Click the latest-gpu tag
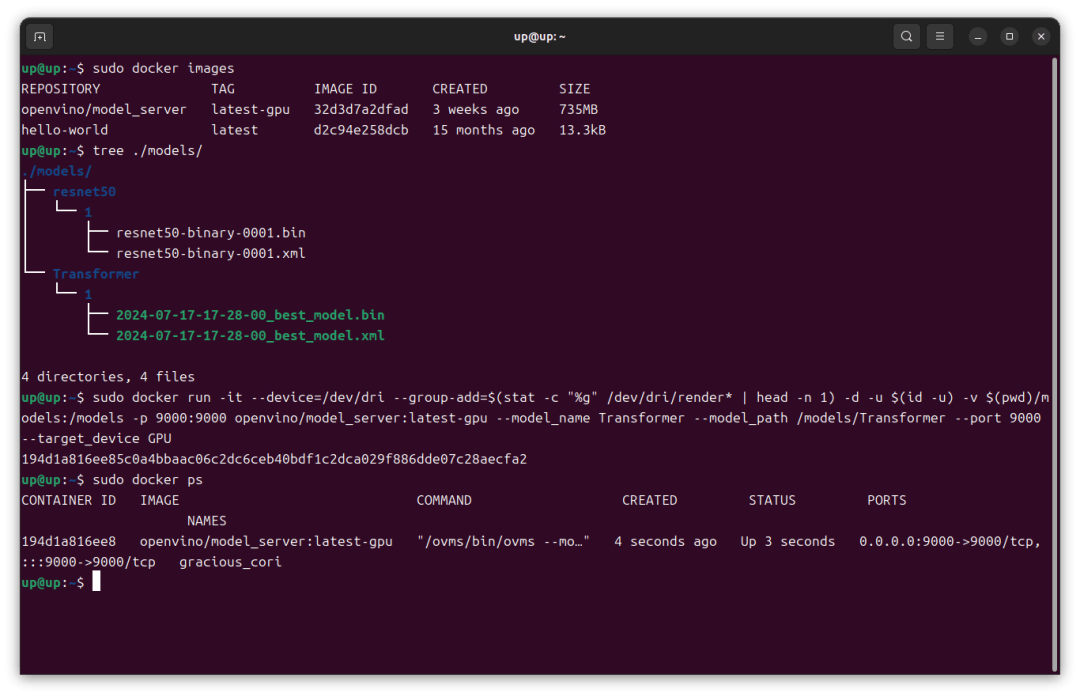1080x697 pixels. click(x=251, y=110)
